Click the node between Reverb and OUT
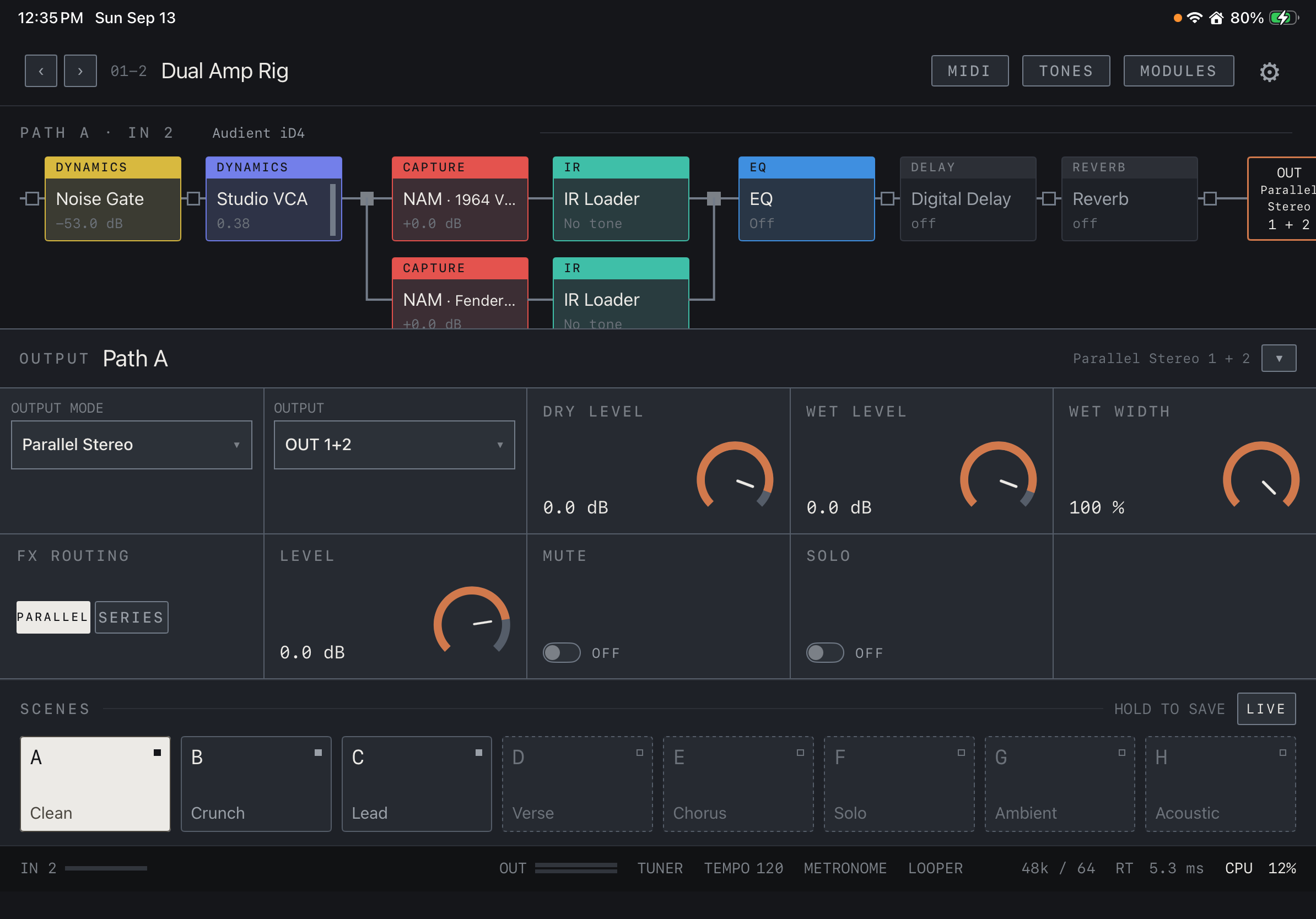The height and width of the screenshot is (919, 1316). click(x=1210, y=199)
